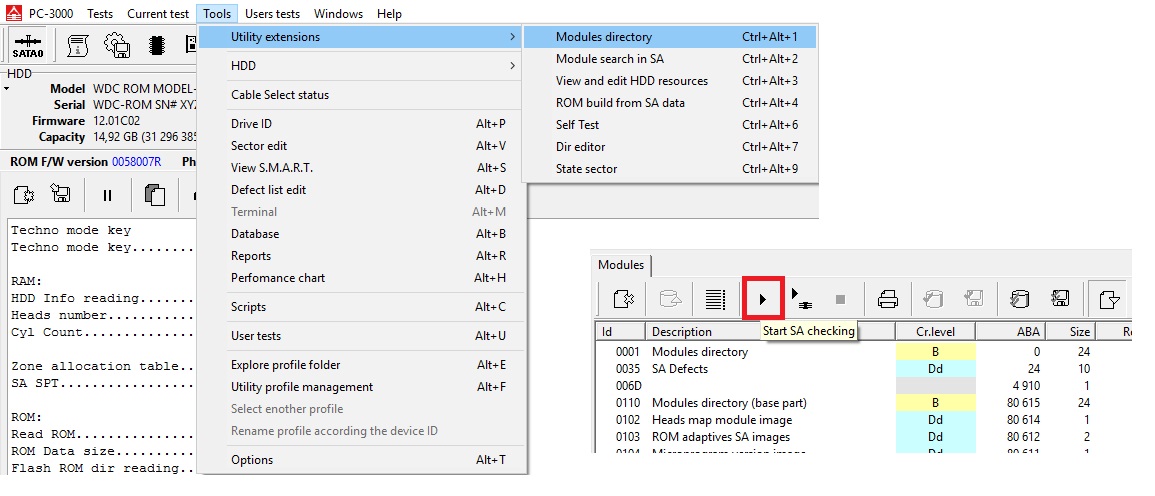1155x496 pixels.
Task: Click the ROM F/W version link 0058007R
Action: [x=136, y=161]
